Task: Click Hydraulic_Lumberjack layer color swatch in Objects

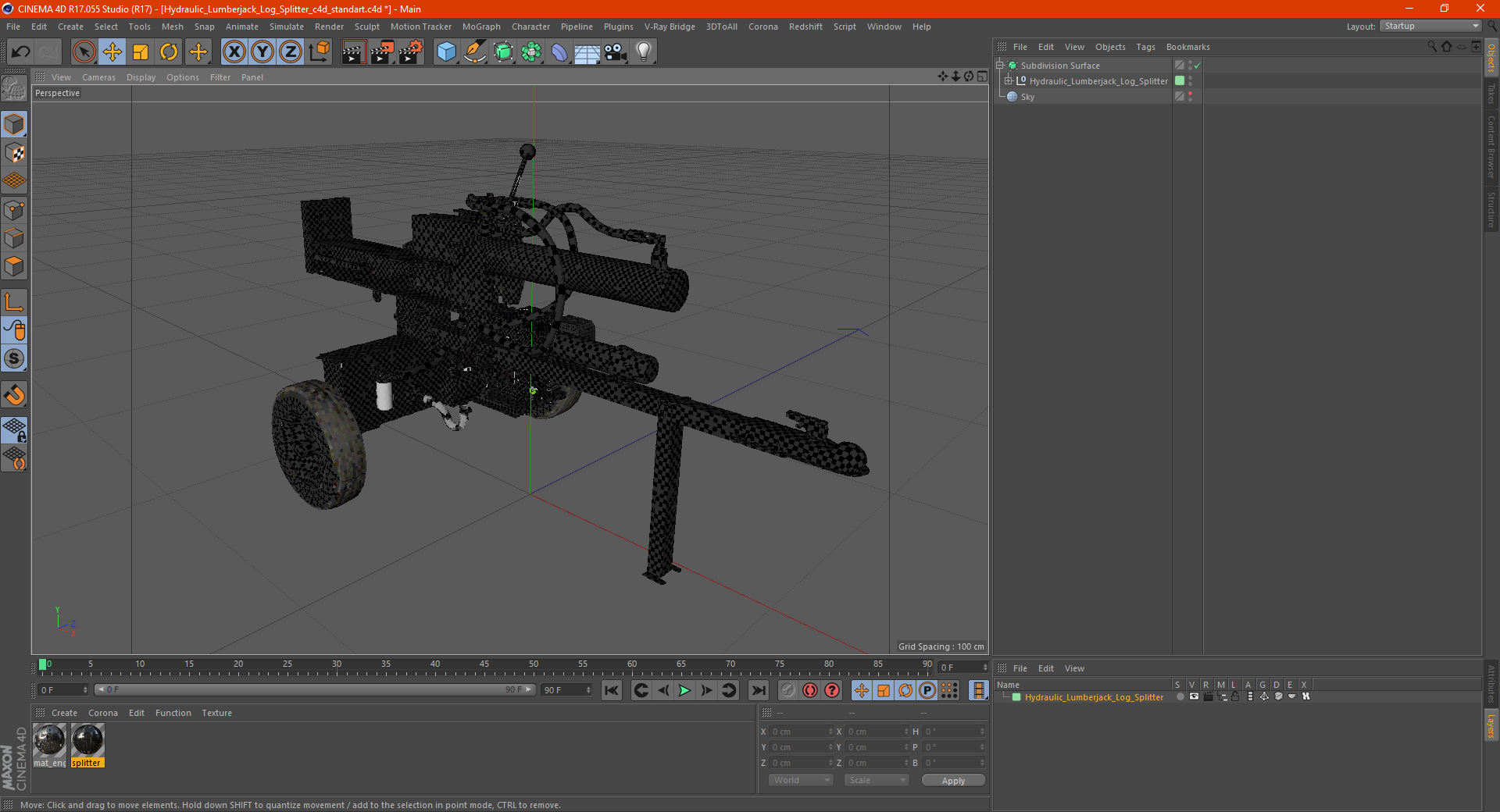Action: pos(1180,81)
